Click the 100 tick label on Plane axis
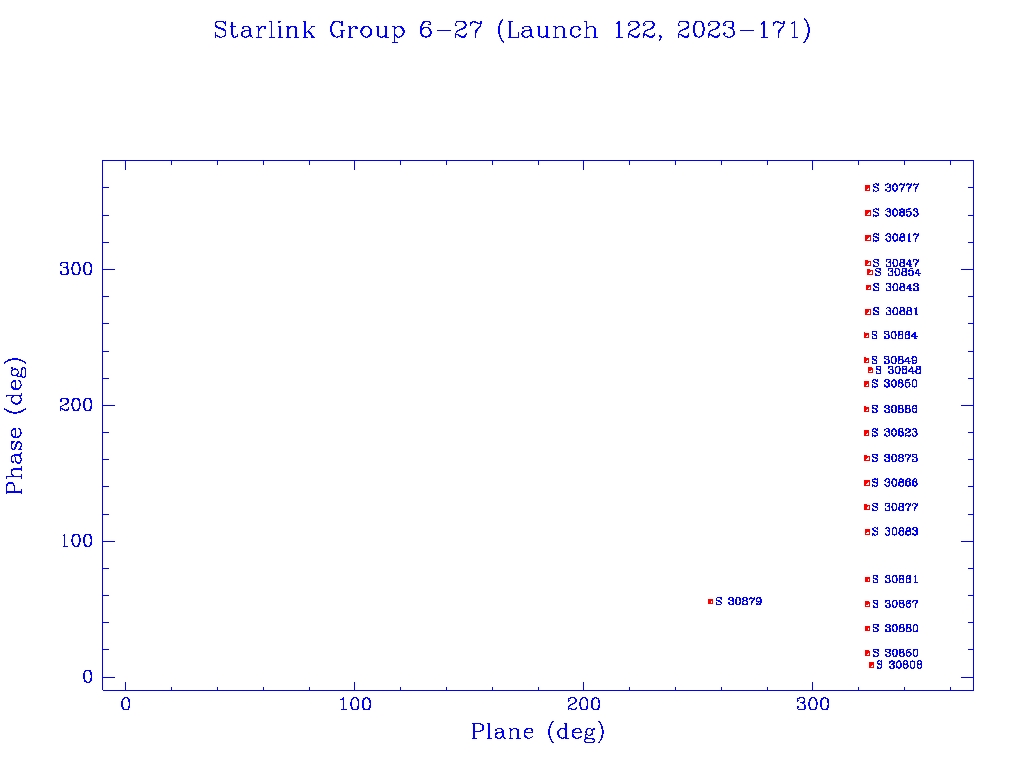This screenshot has height=768, width=1024. (355, 704)
